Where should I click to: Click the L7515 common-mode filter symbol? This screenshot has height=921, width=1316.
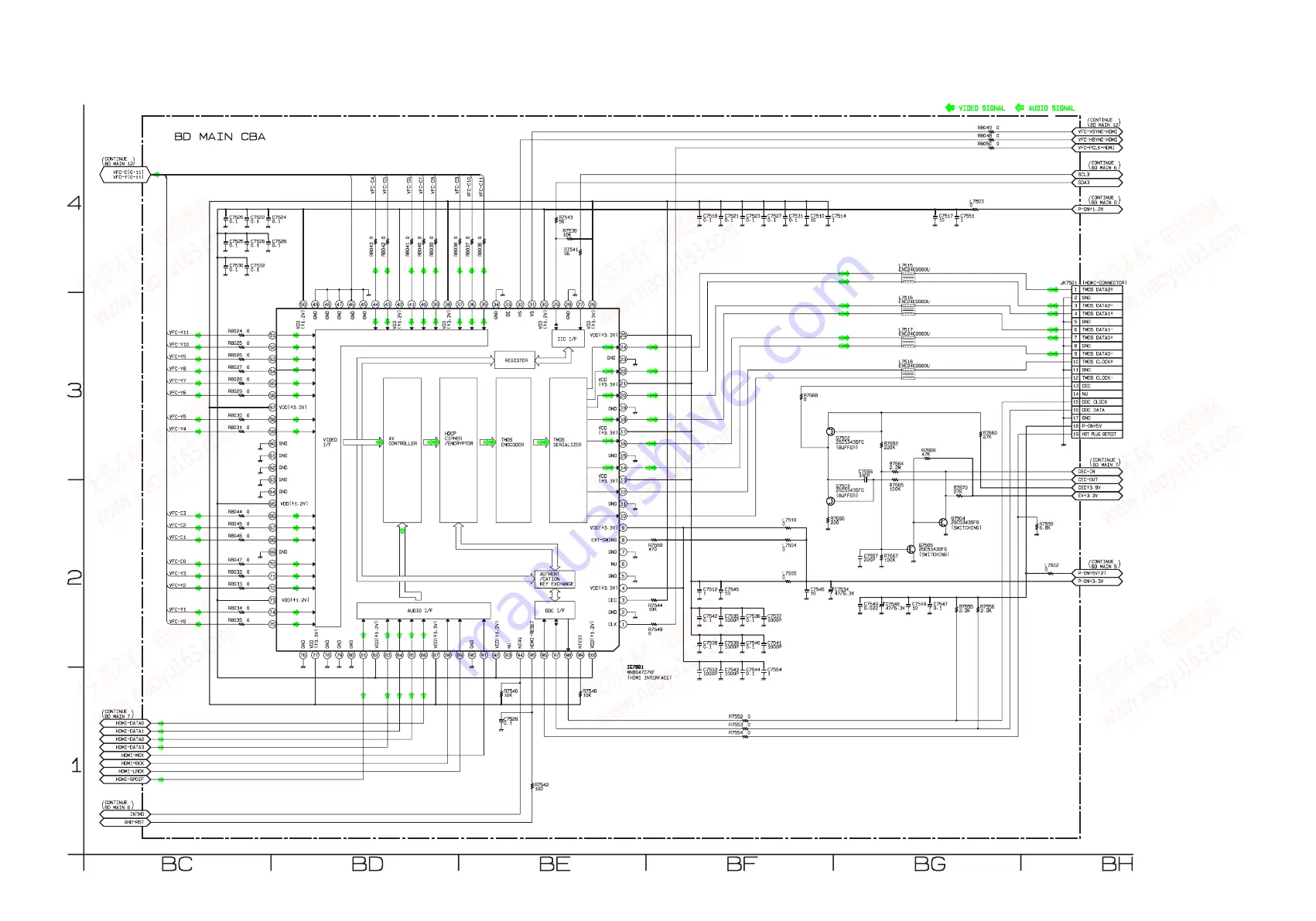908,277
